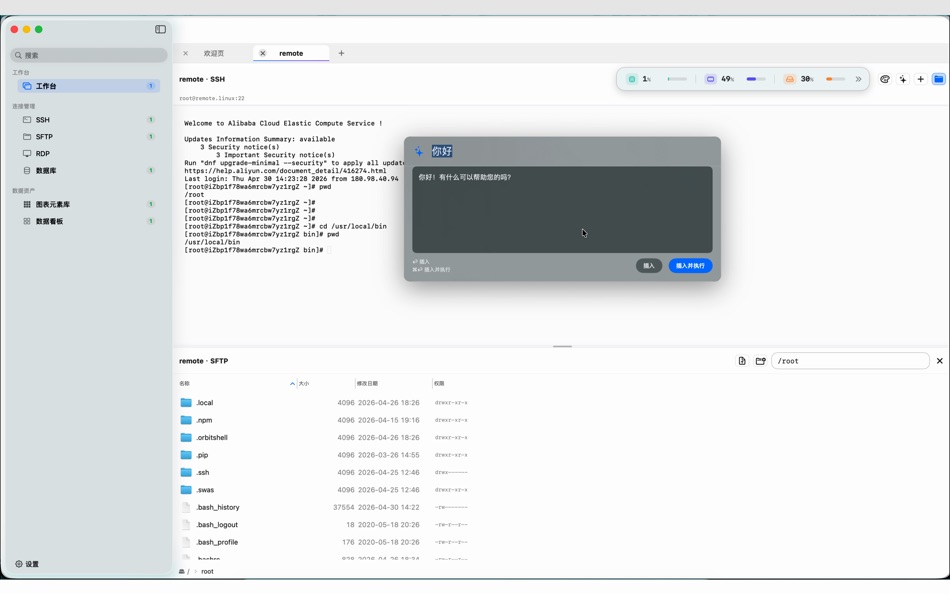Open 设置 at sidebar bottom
Image resolution: width=950 pixels, height=594 pixels.
coord(27,564)
